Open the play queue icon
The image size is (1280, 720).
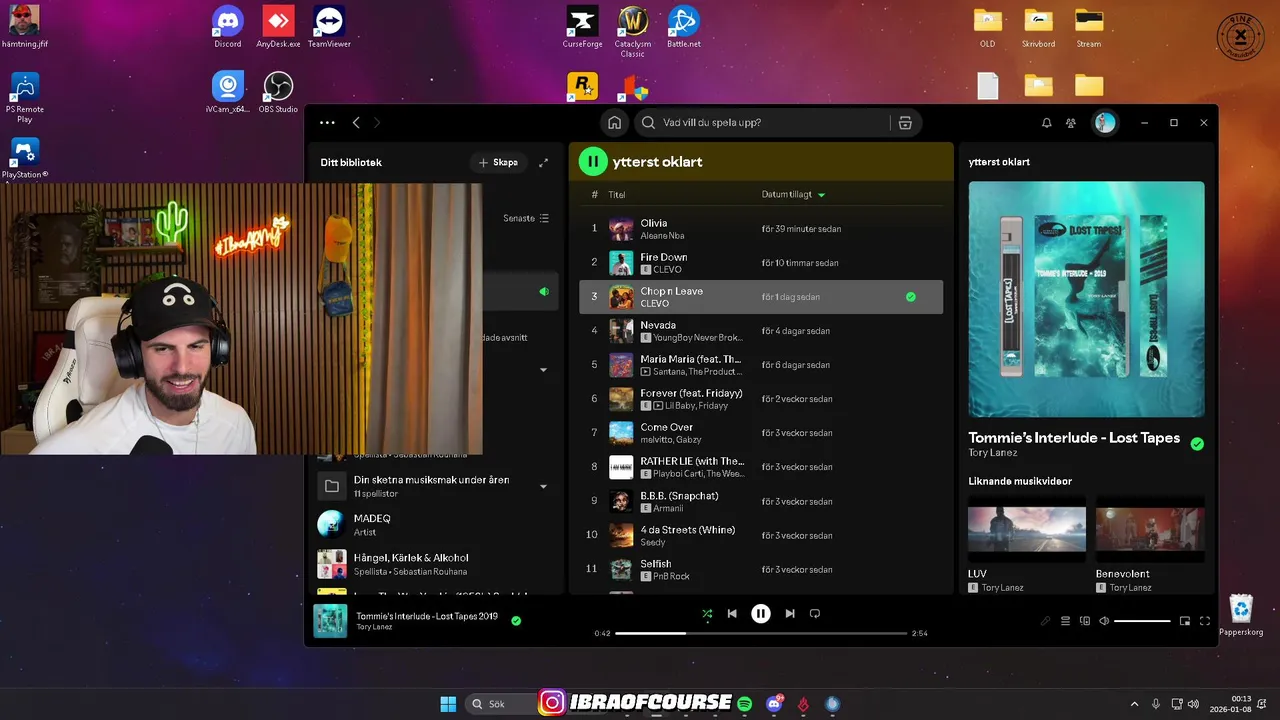[1066, 621]
